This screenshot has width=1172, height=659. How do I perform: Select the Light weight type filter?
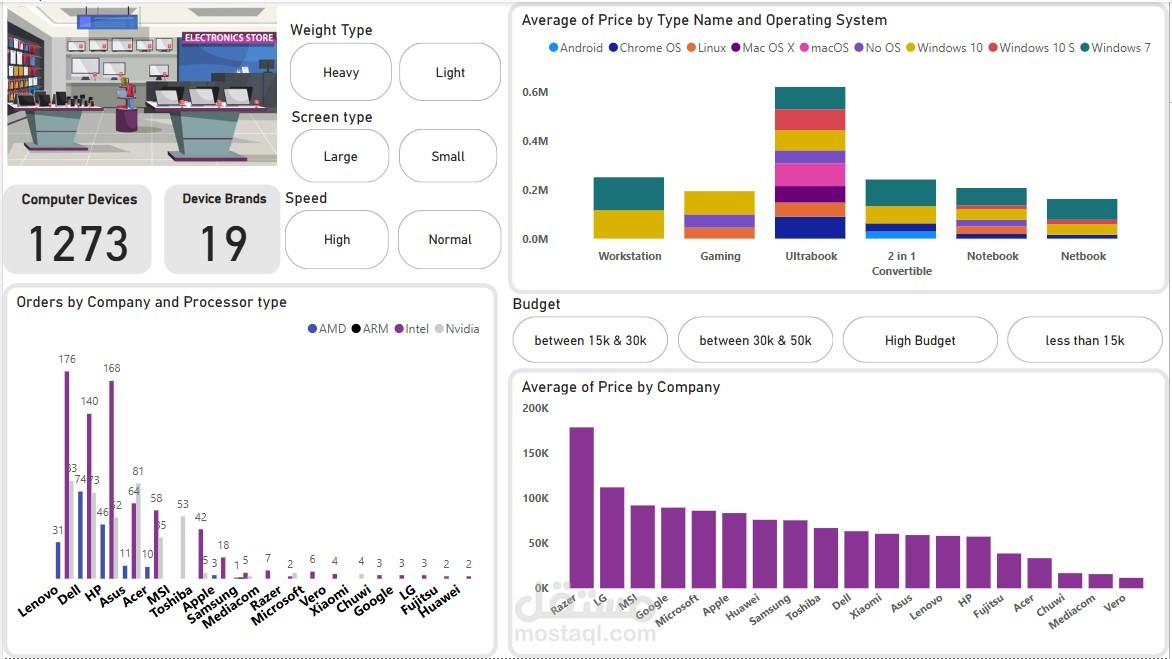tap(450, 72)
